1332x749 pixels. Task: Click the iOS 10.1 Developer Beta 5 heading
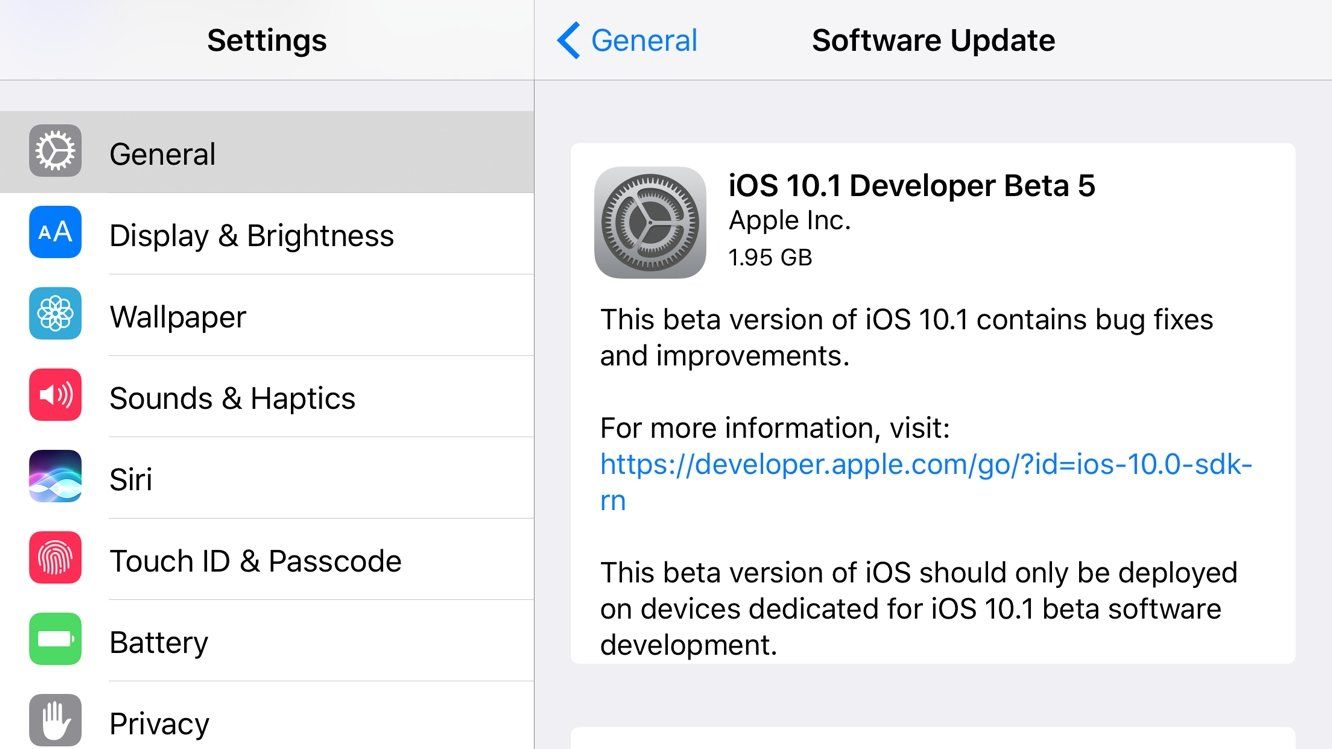click(x=912, y=185)
